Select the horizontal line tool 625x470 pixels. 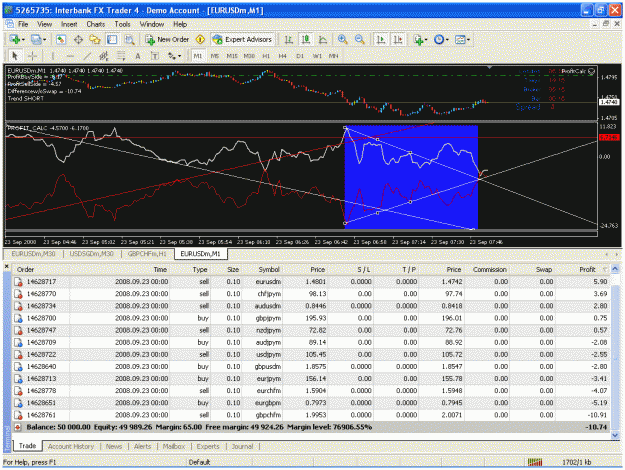pyautogui.click(x=70, y=56)
